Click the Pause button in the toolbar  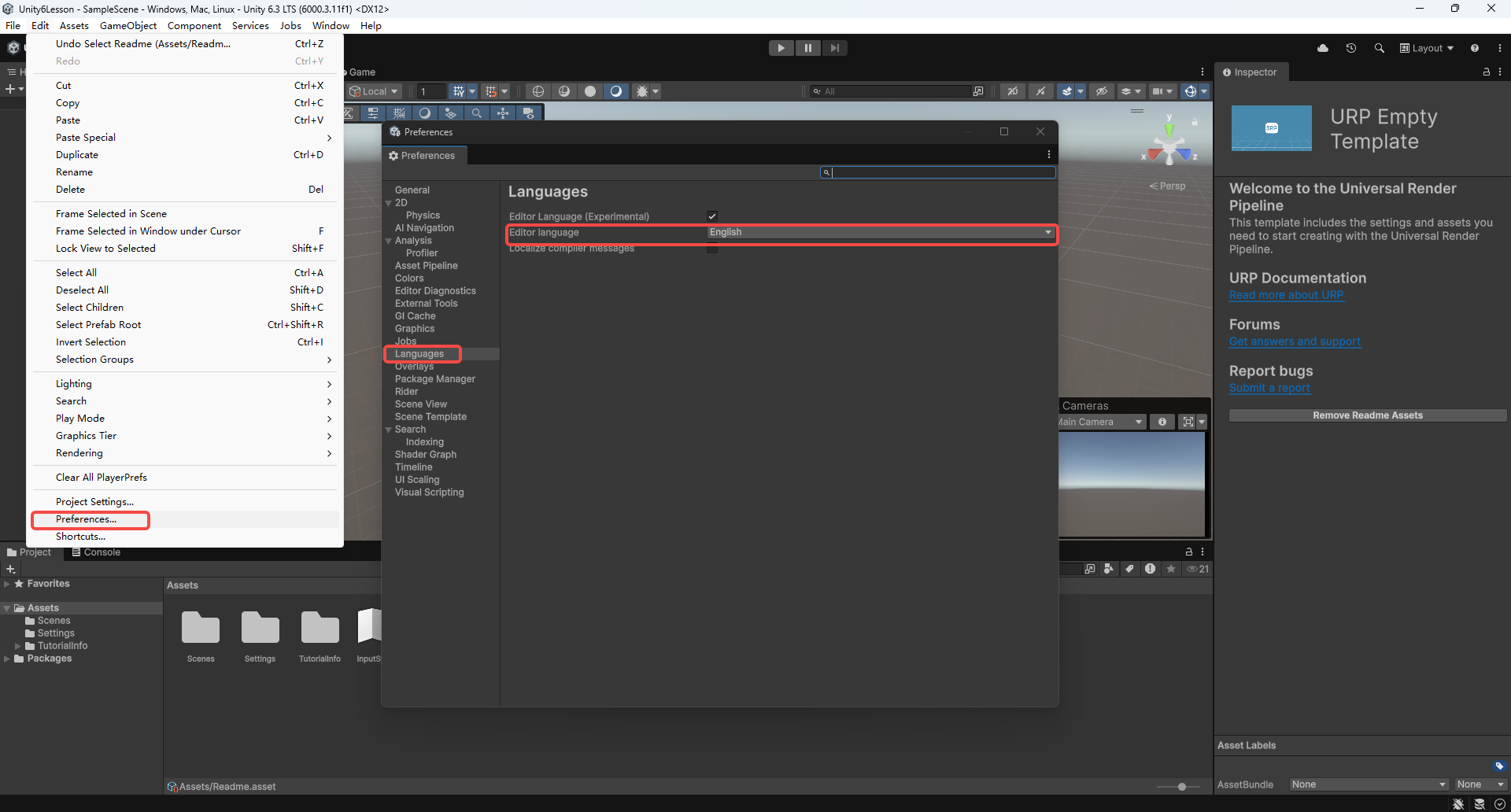[807, 48]
